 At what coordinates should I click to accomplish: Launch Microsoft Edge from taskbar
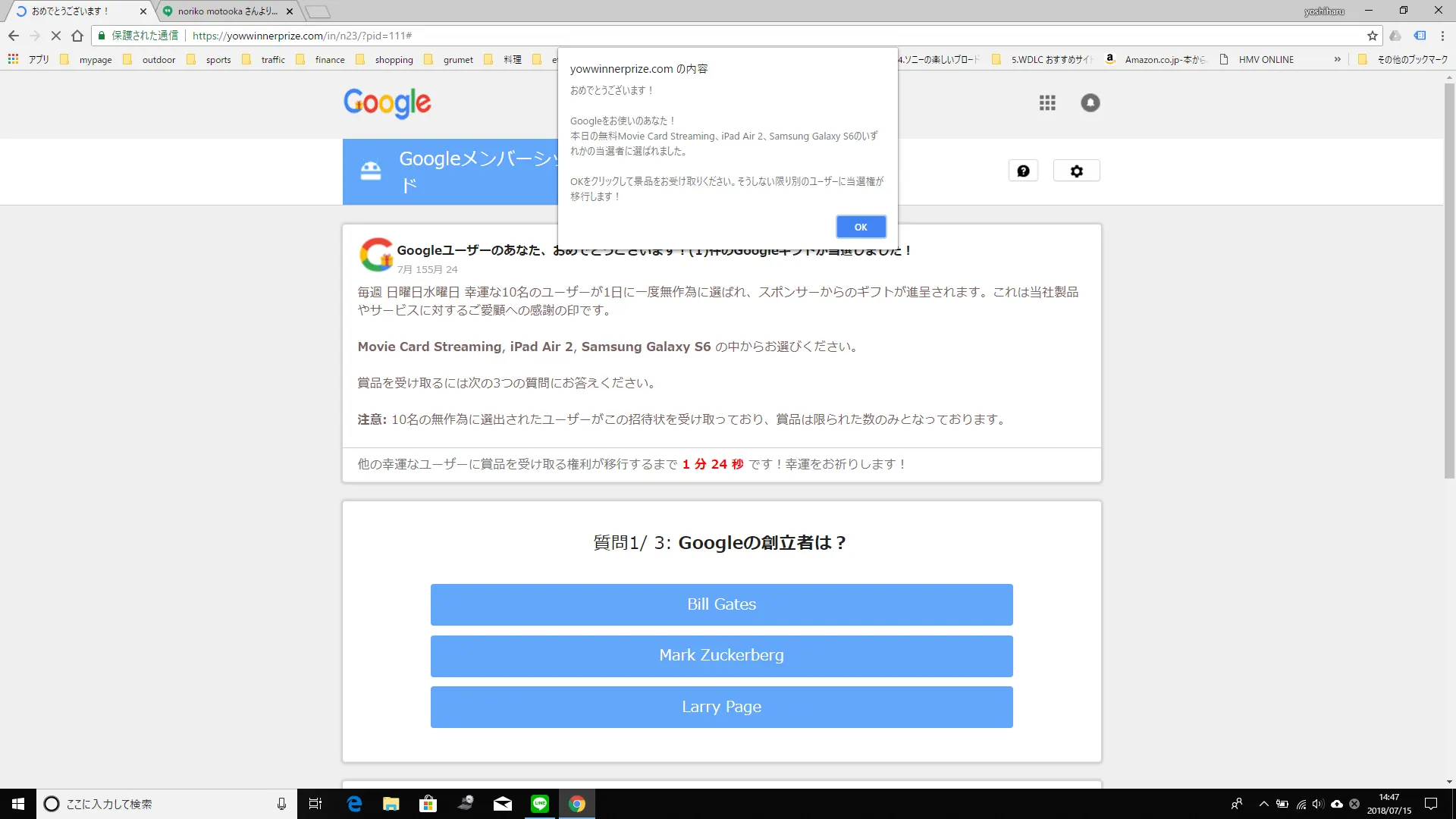click(x=354, y=804)
